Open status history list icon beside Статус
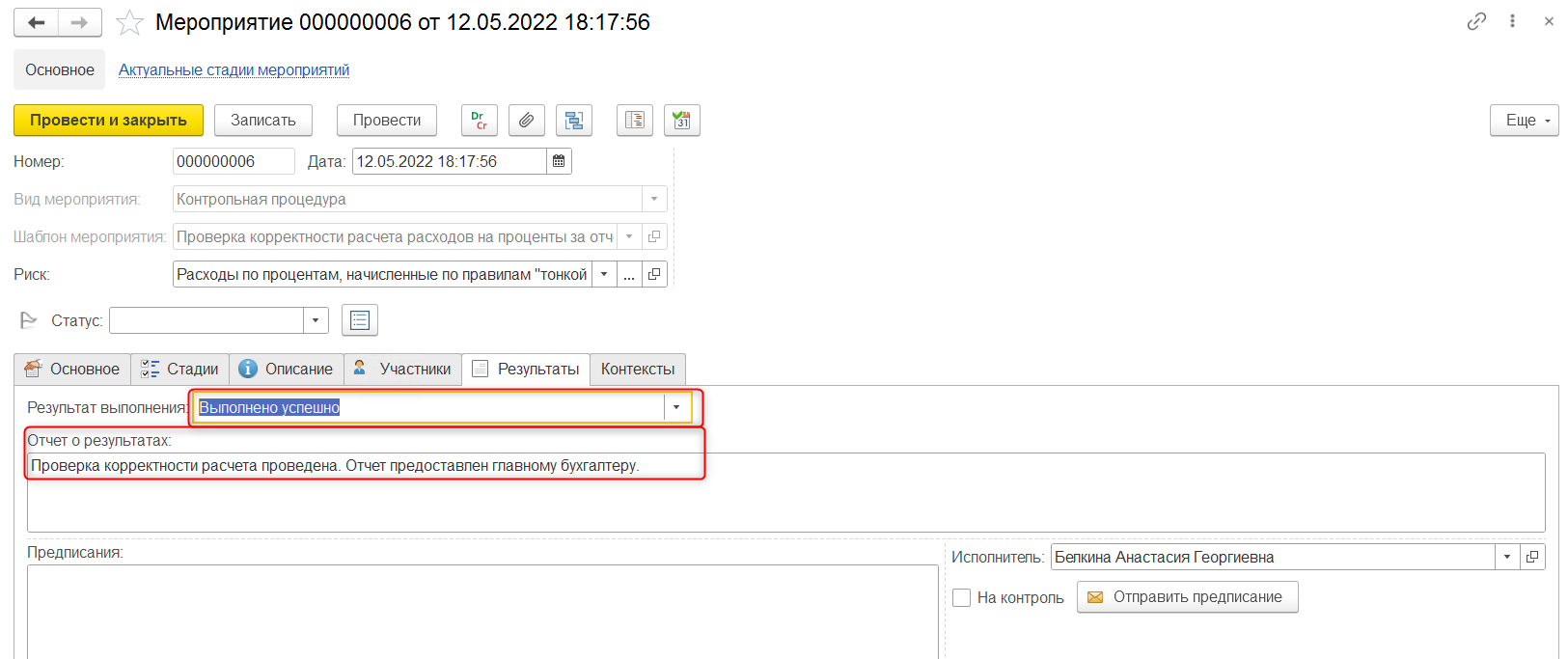 point(359,320)
